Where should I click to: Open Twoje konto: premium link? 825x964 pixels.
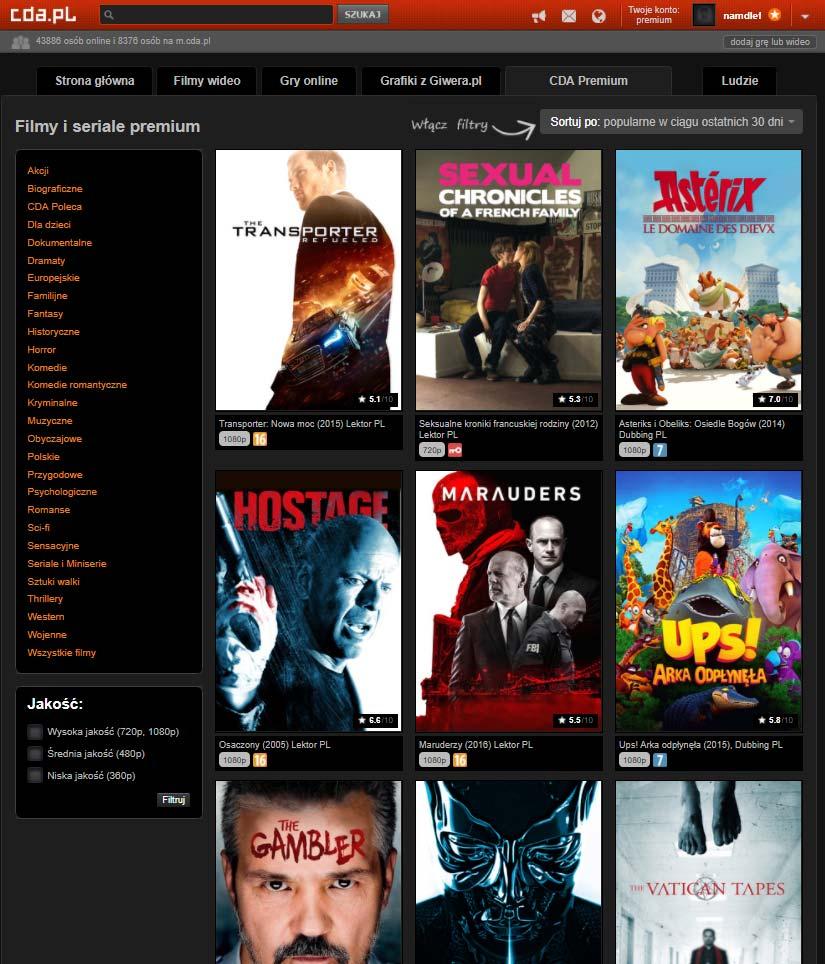(x=653, y=15)
